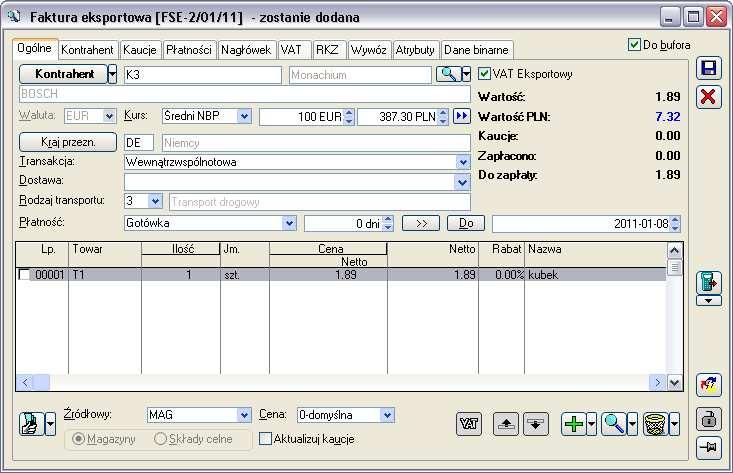The height and width of the screenshot is (473, 733).
Task: Click the double-arrow exchange rate icon
Action: [x=461, y=116]
